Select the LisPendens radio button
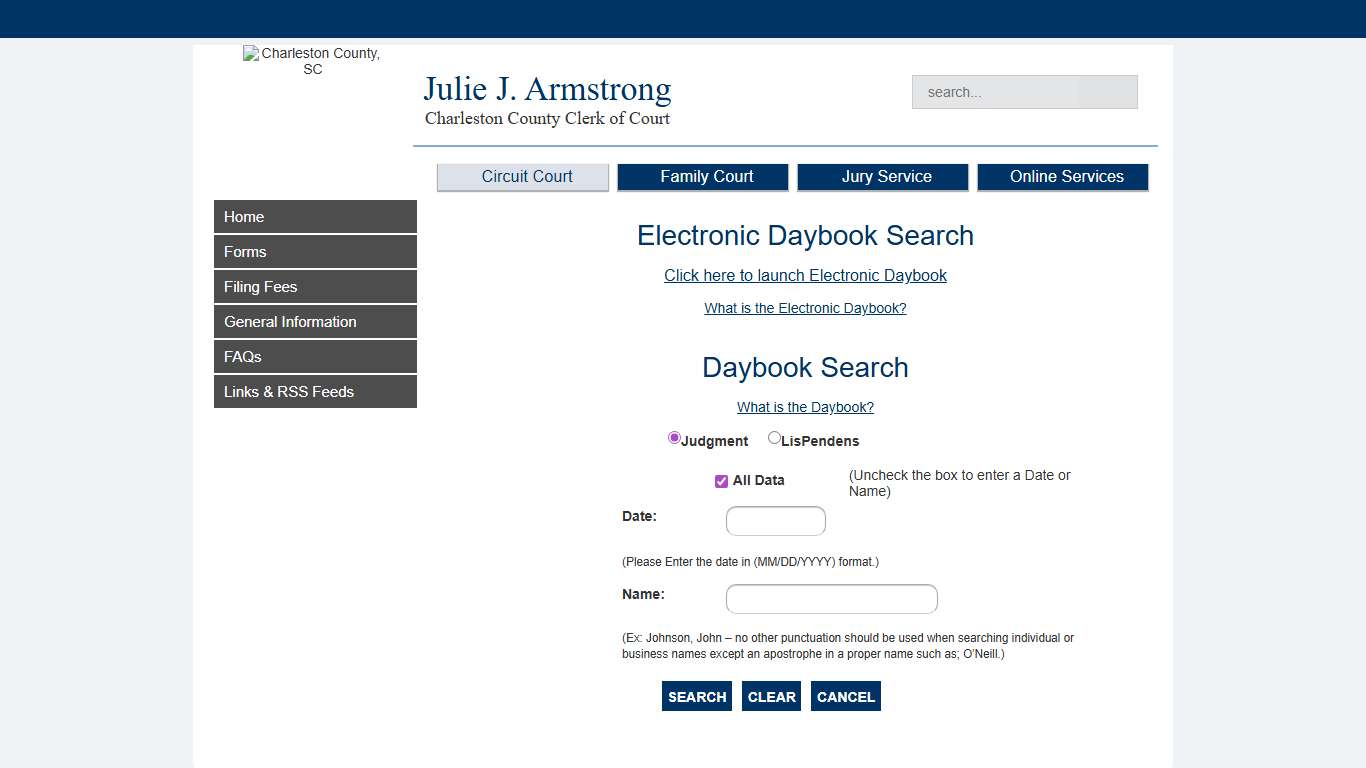The image size is (1366, 768). pyautogui.click(x=774, y=438)
